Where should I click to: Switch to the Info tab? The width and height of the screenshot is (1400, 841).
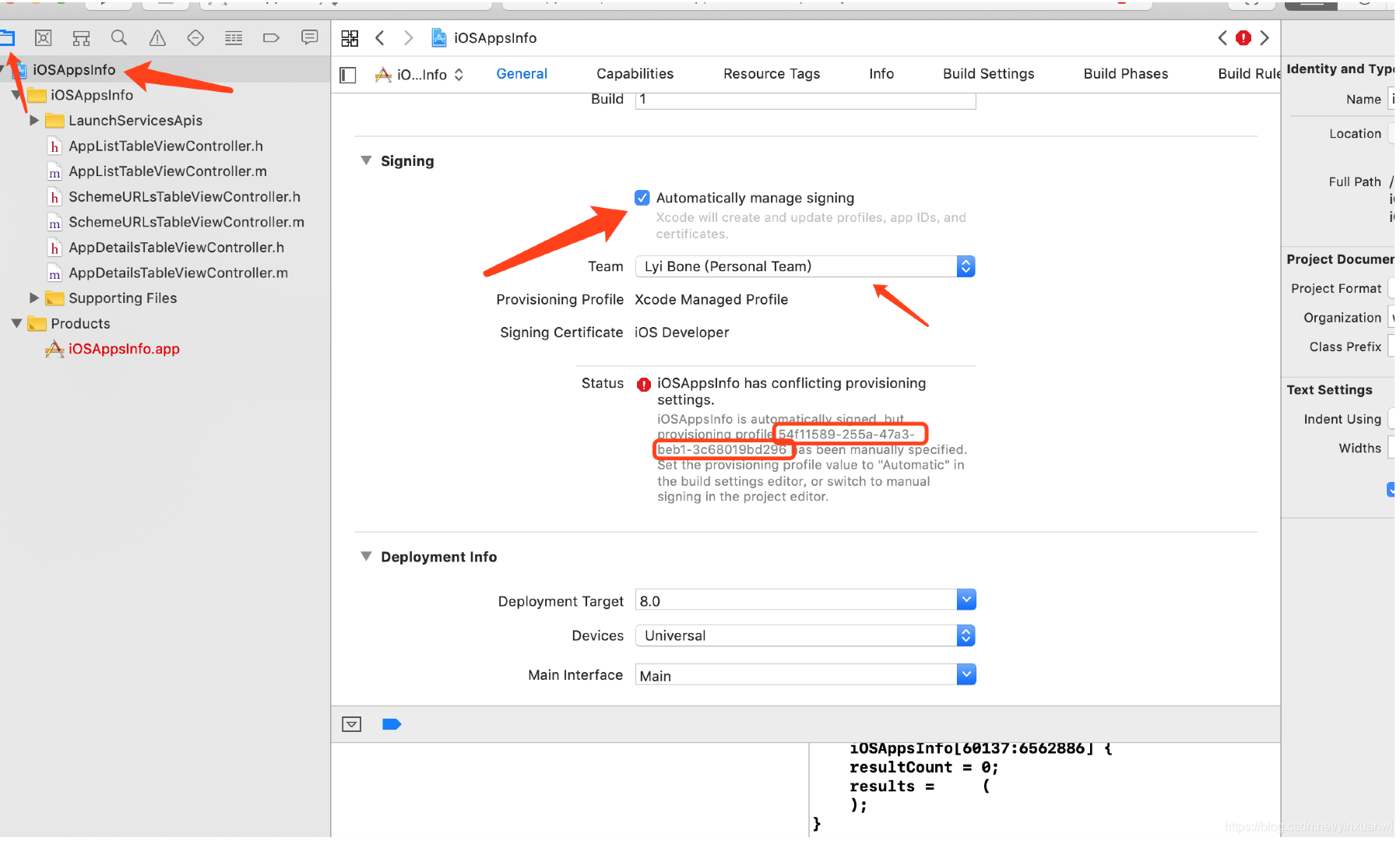point(881,74)
